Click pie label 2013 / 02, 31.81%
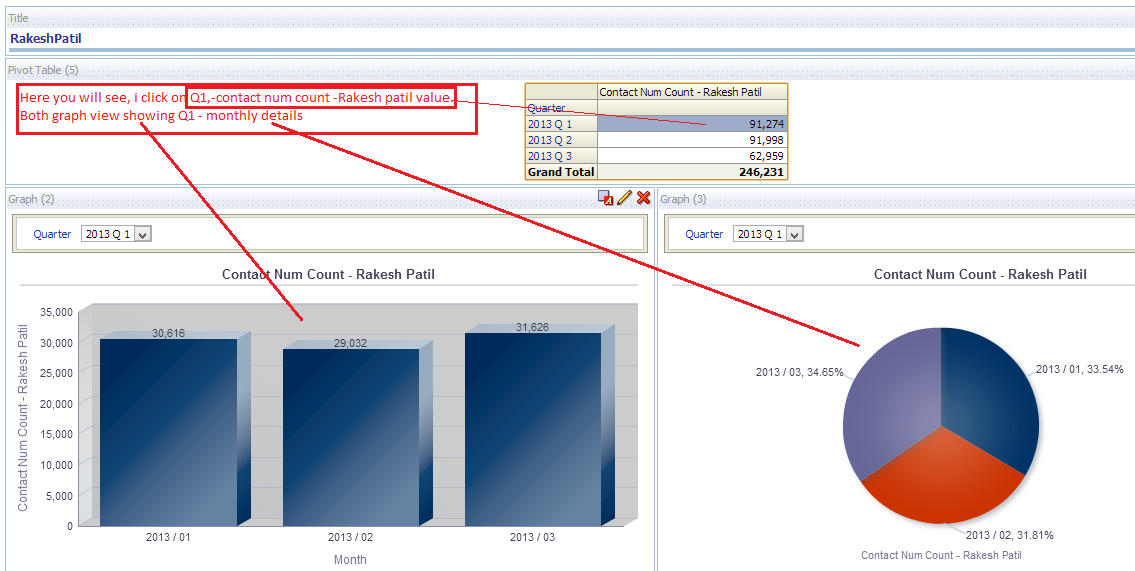 [x=1010, y=536]
